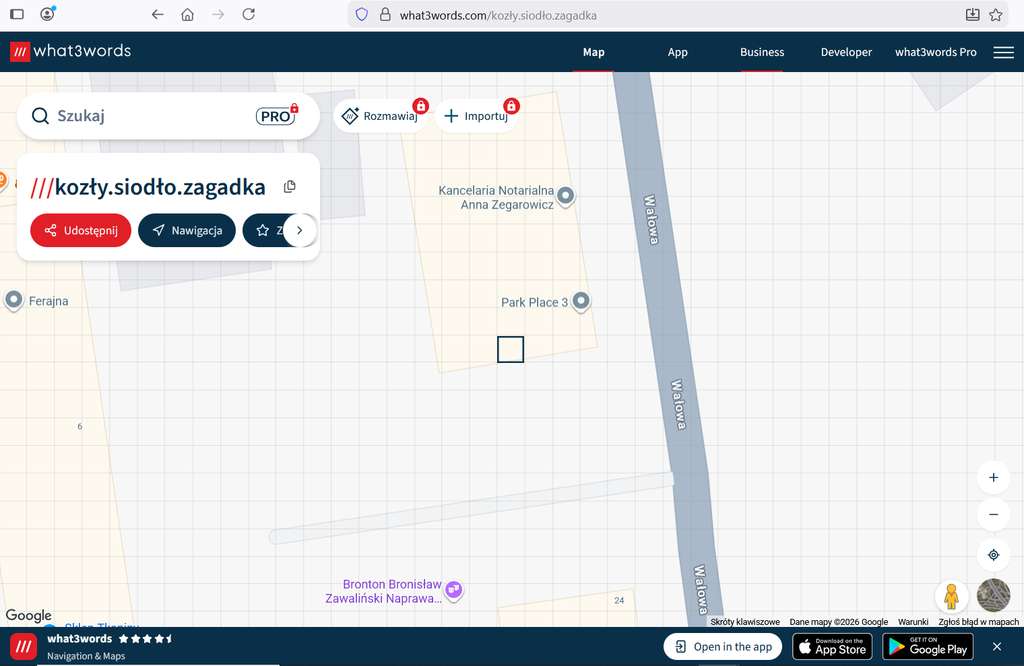The image size is (1024, 666).
Task: Click the Udostępnij share button
Action: coord(81,230)
